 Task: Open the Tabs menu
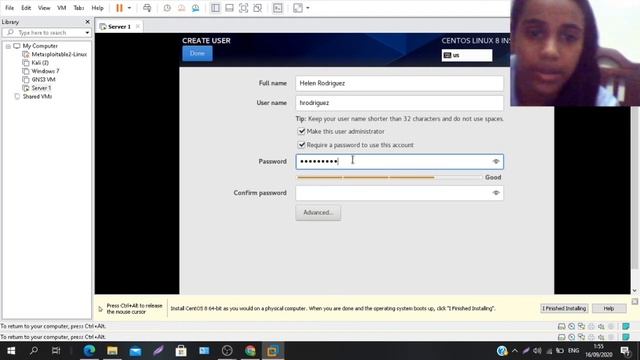point(79,8)
